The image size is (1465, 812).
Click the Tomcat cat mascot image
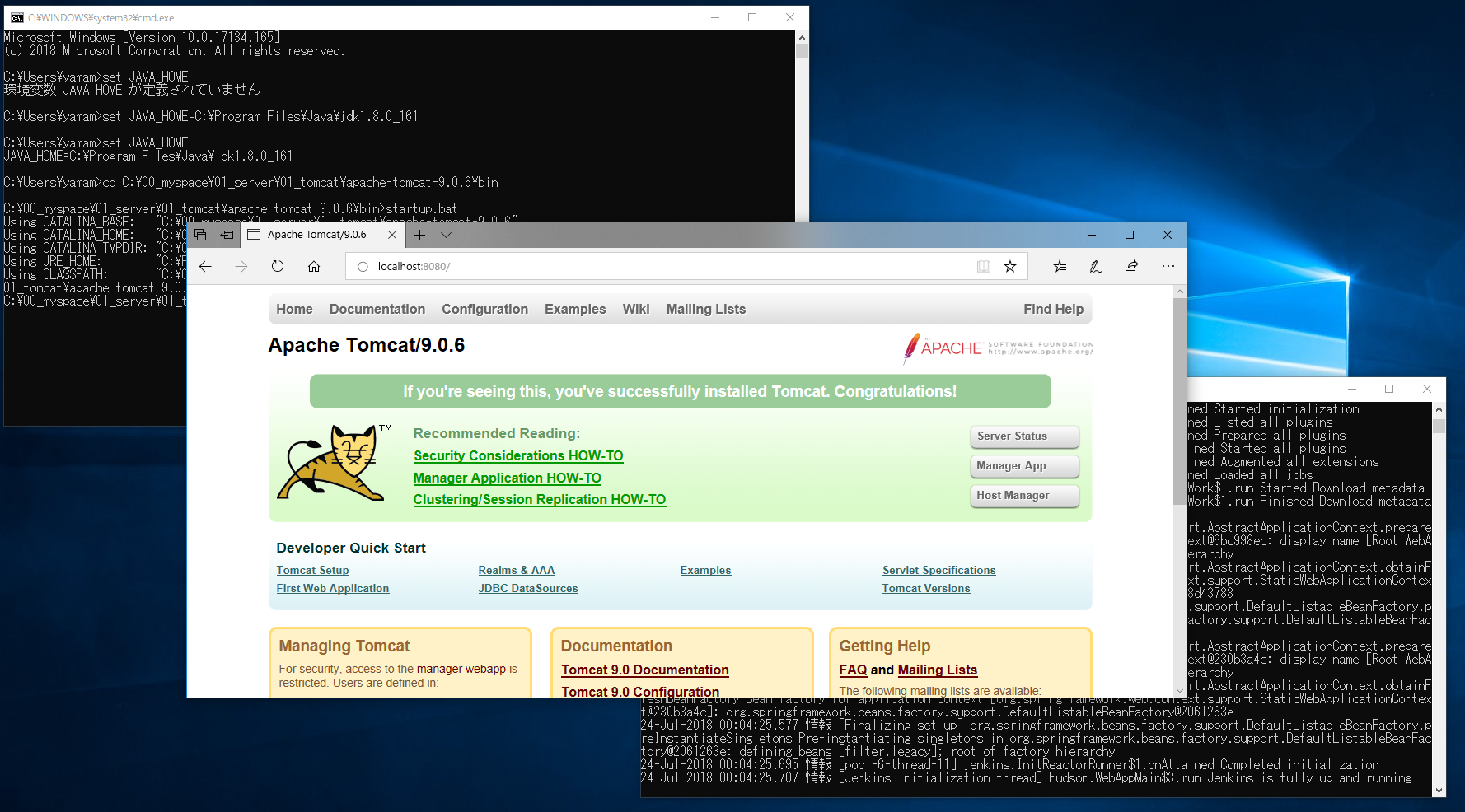pos(334,463)
